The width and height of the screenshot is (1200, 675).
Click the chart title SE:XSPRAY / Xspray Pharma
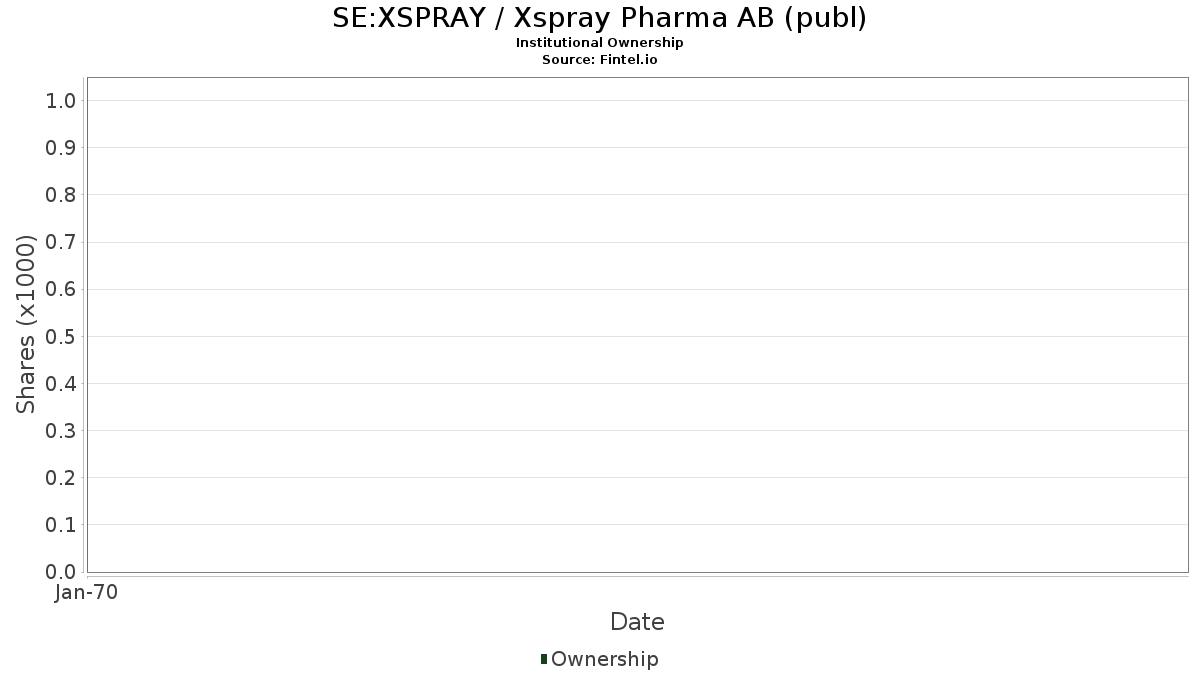click(599, 18)
